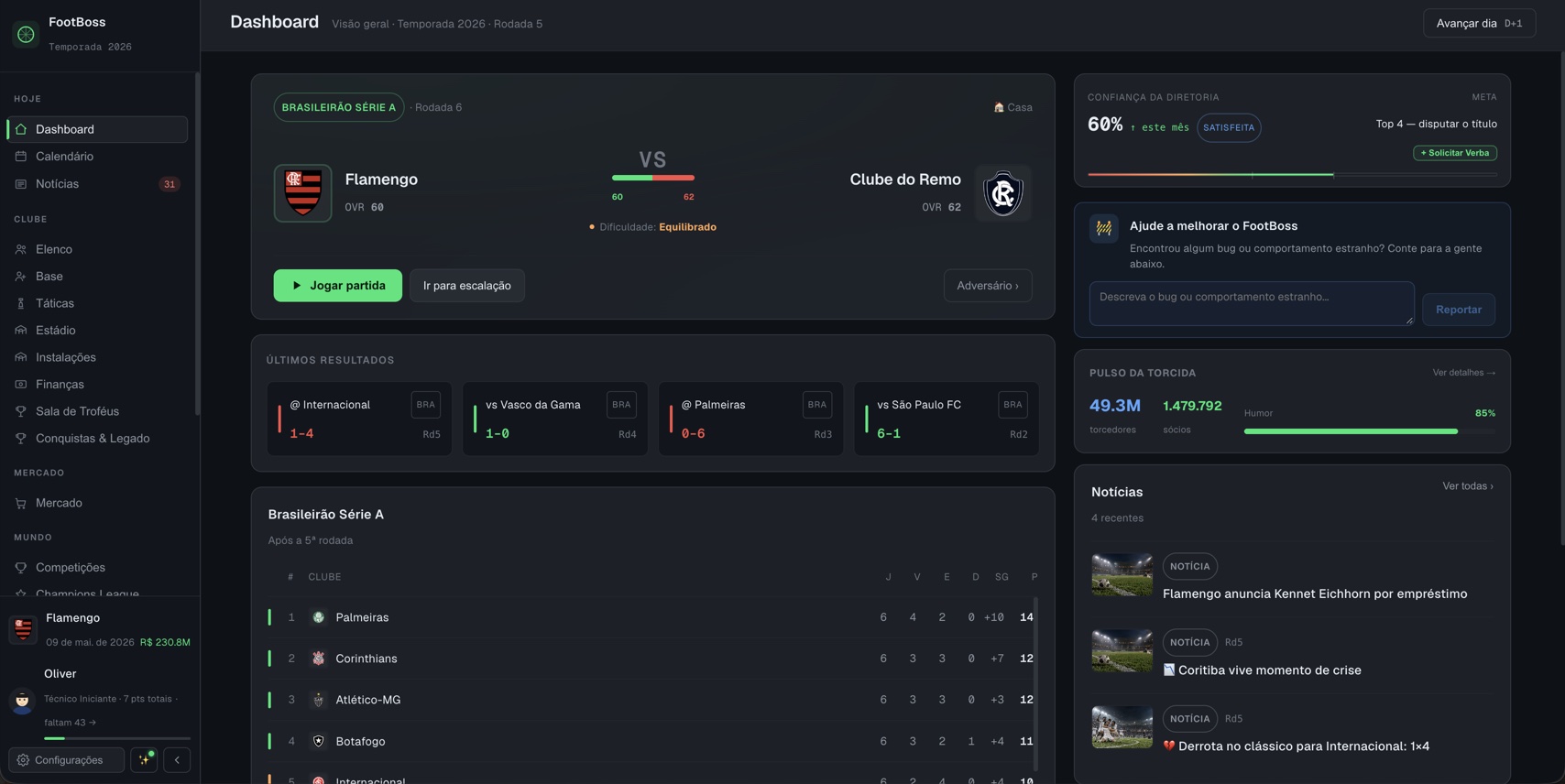Click the Derrota no clássico news thumbnail
The height and width of the screenshot is (784, 1565).
tap(1122, 726)
